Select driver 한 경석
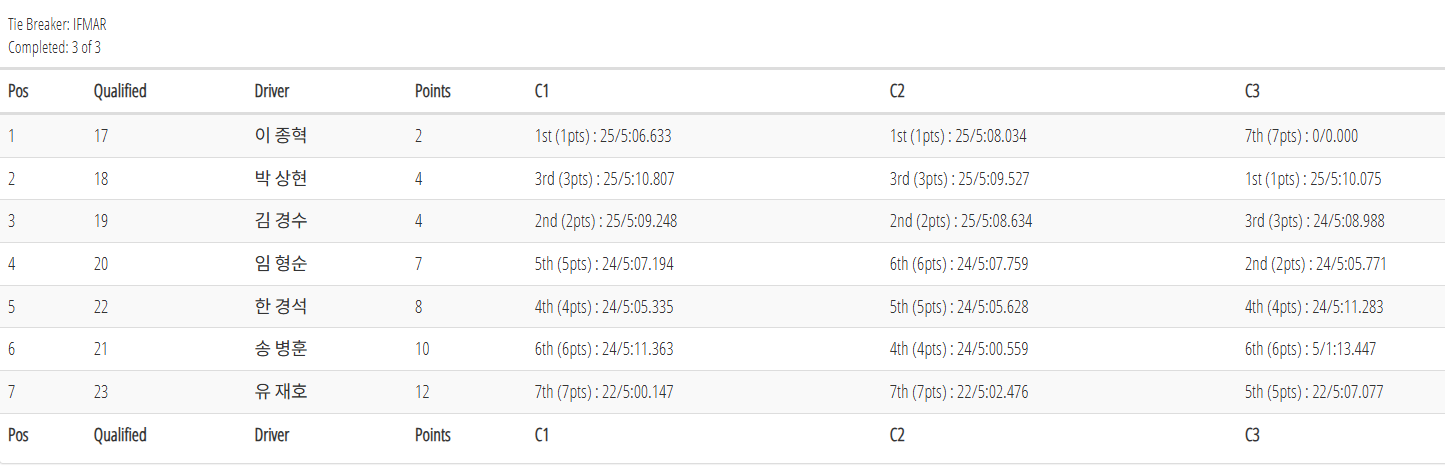 coord(280,307)
